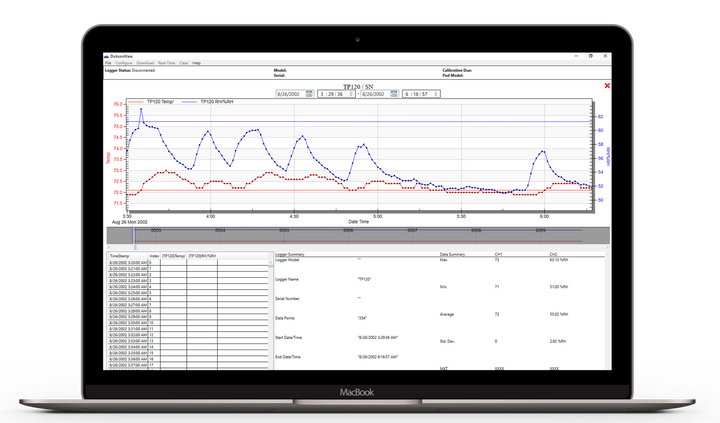
Task: Open the Real-Time menu
Action: [x=167, y=63]
